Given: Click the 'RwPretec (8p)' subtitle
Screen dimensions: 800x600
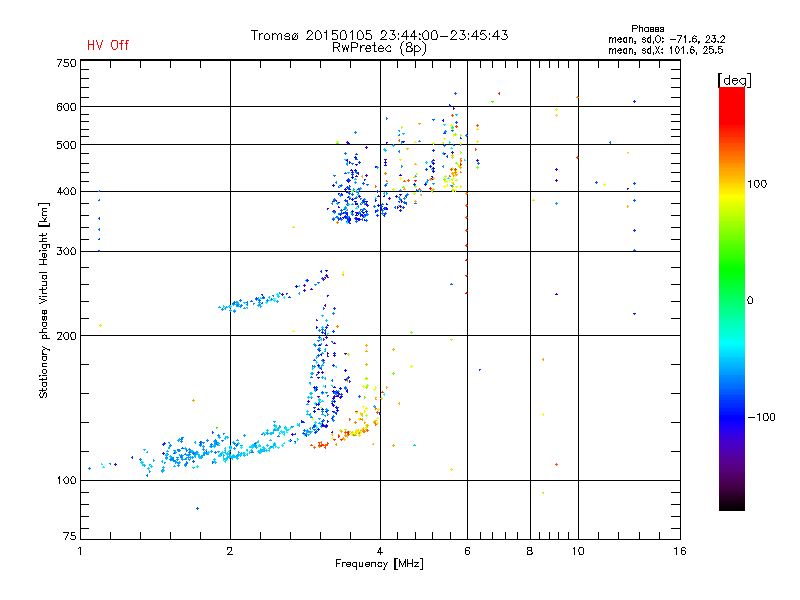Looking at the screenshot, I should (379, 48).
